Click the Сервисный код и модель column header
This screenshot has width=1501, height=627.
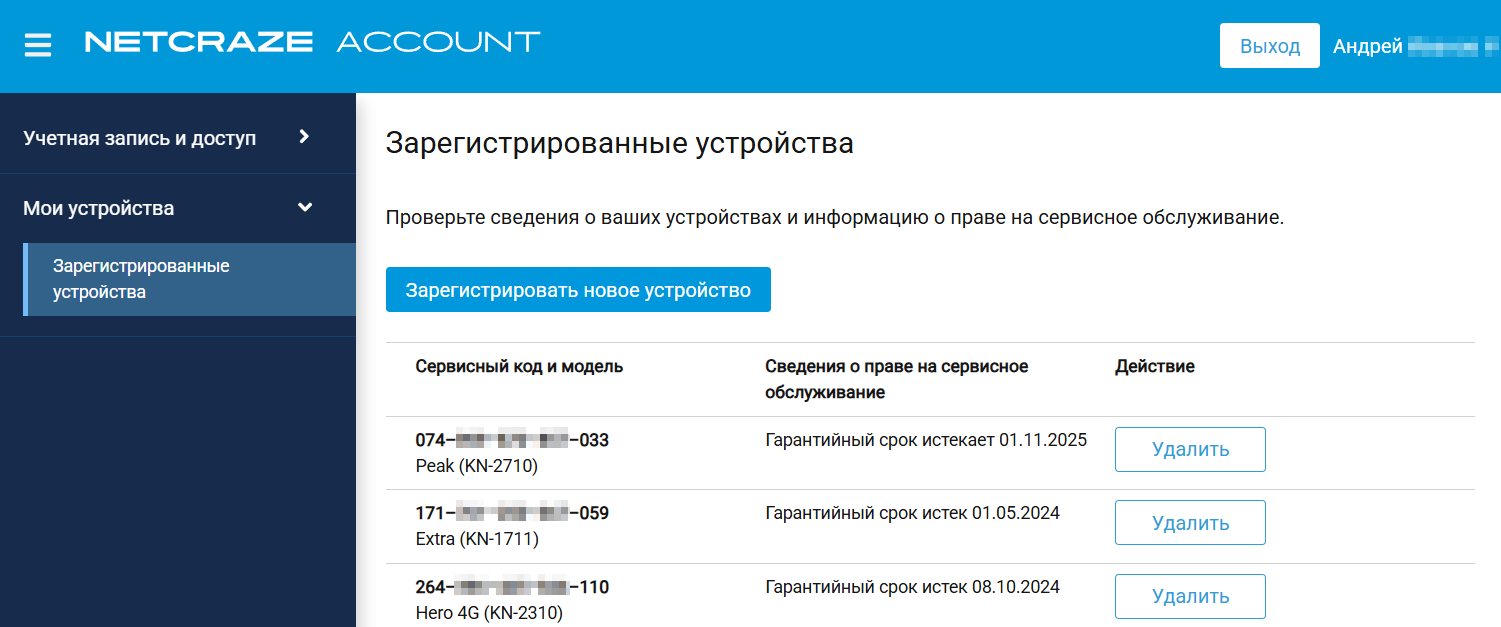point(519,367)
